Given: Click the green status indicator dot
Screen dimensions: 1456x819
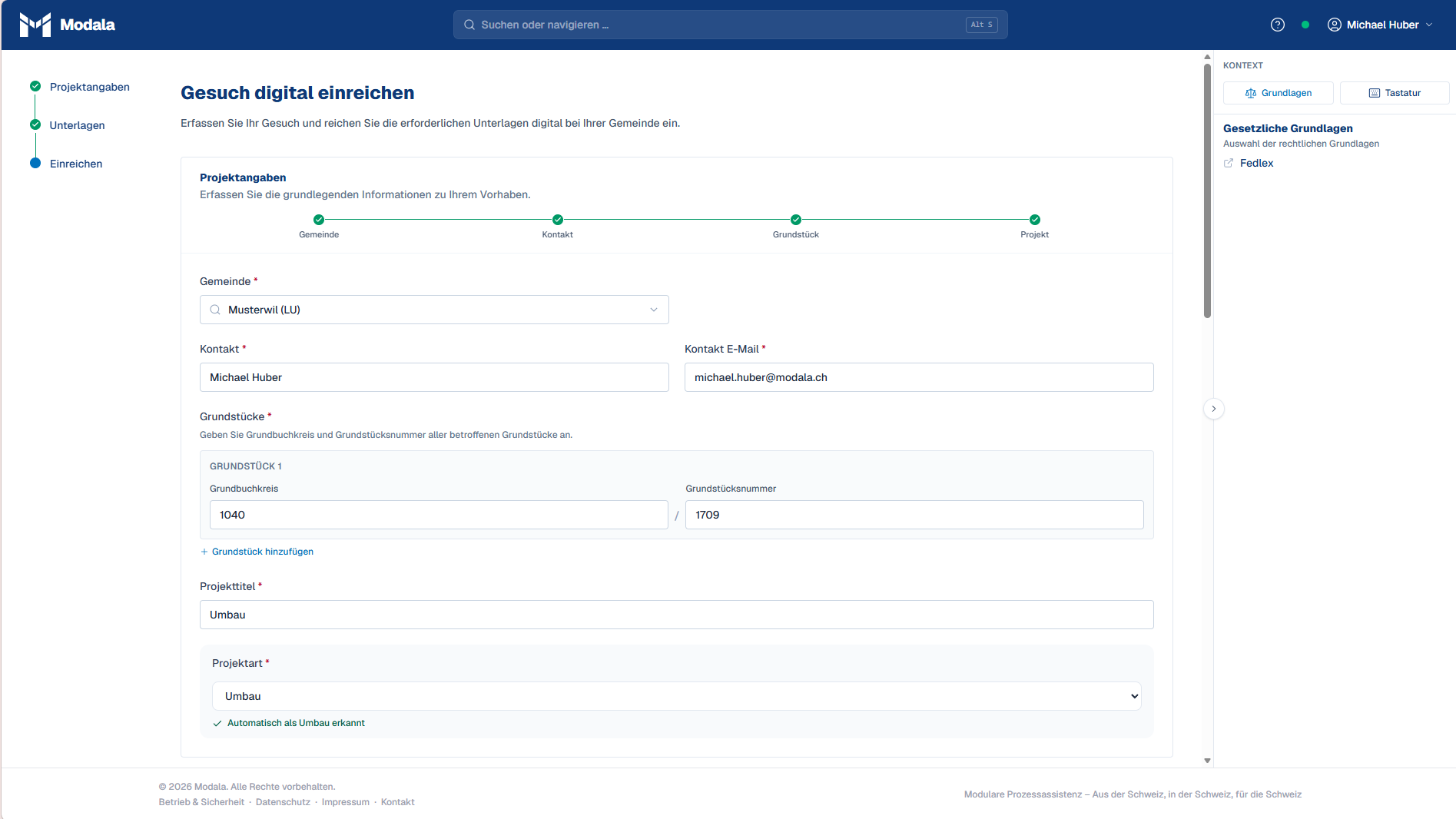Looking at the screenshot, I should [1305, 25].
